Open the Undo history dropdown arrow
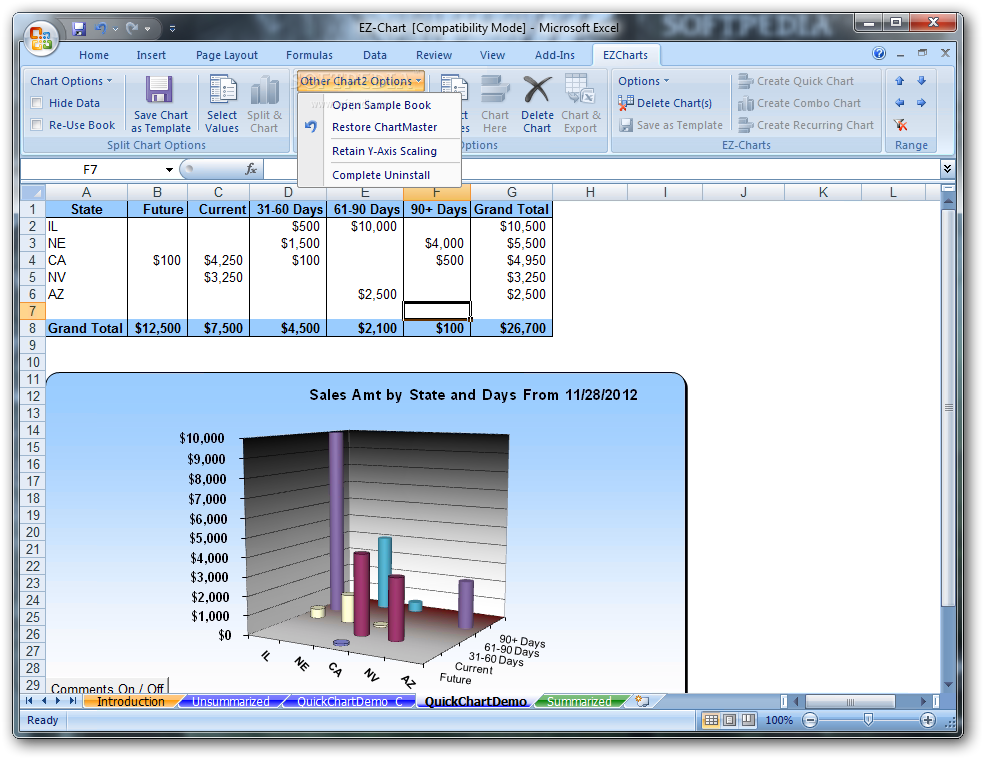 [115, 29]
